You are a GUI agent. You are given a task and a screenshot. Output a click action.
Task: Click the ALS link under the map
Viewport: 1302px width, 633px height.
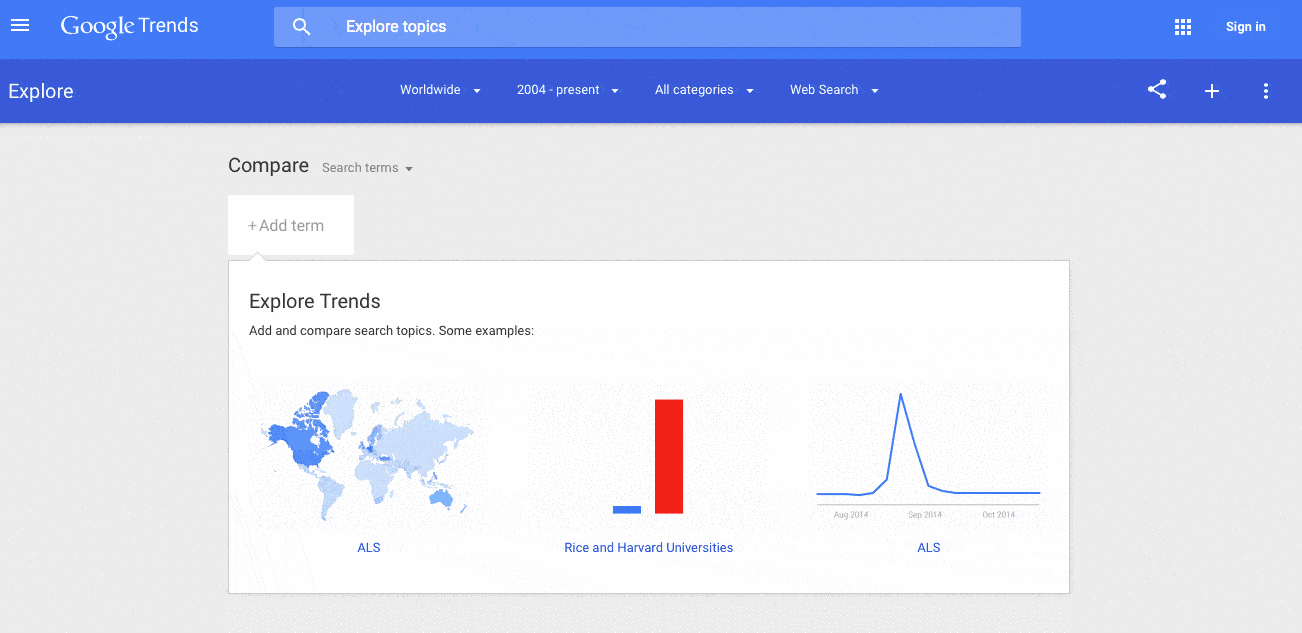tap(369, 548)
